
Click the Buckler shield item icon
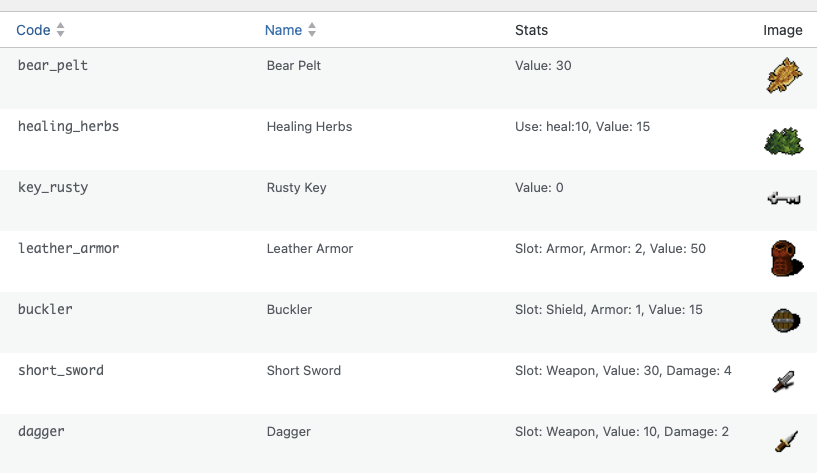click(782, 320)
